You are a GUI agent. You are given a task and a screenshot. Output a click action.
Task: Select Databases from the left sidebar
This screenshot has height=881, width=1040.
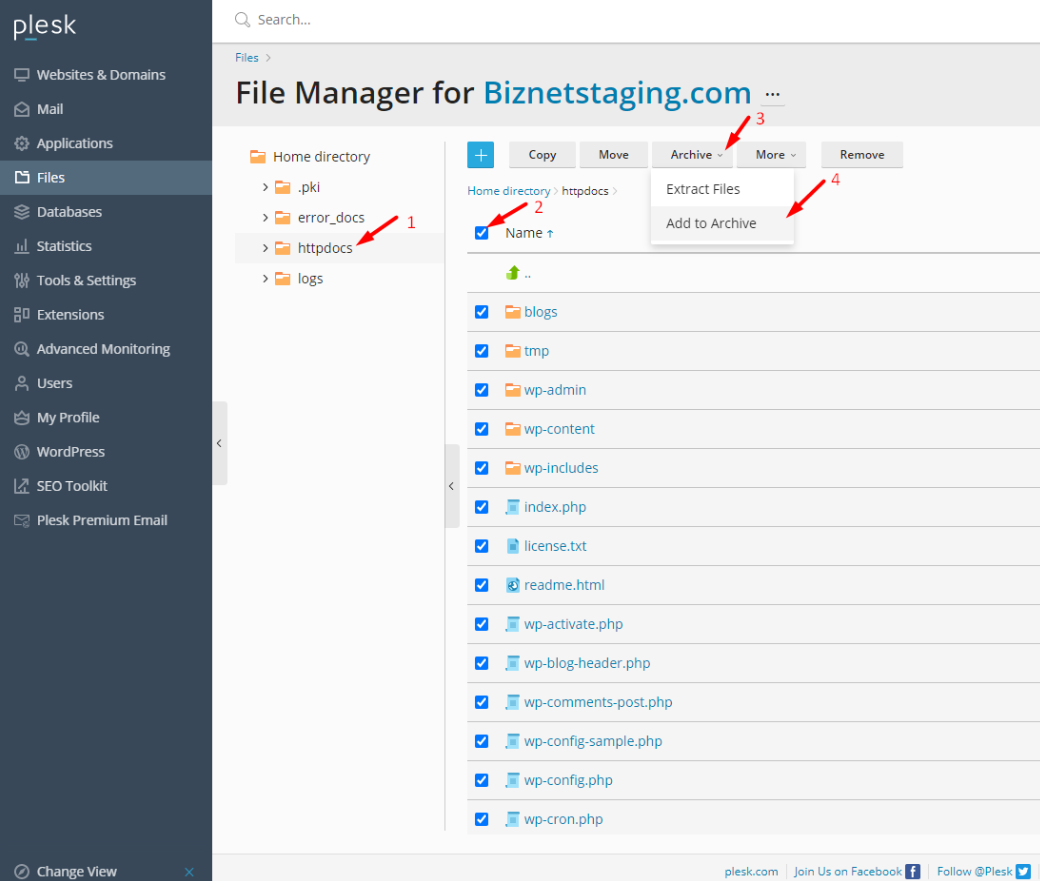(x=76, y=211)
